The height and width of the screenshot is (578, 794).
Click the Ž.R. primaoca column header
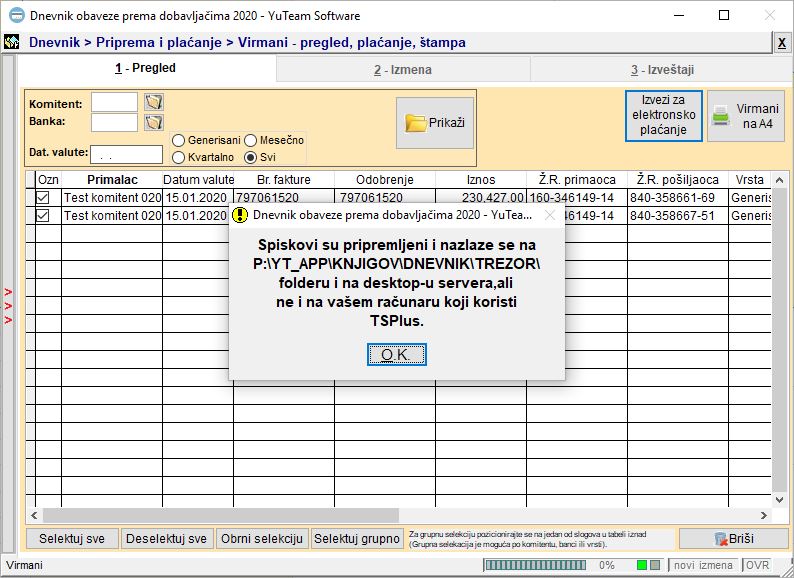pyautogui.click(x=577, y=180)
